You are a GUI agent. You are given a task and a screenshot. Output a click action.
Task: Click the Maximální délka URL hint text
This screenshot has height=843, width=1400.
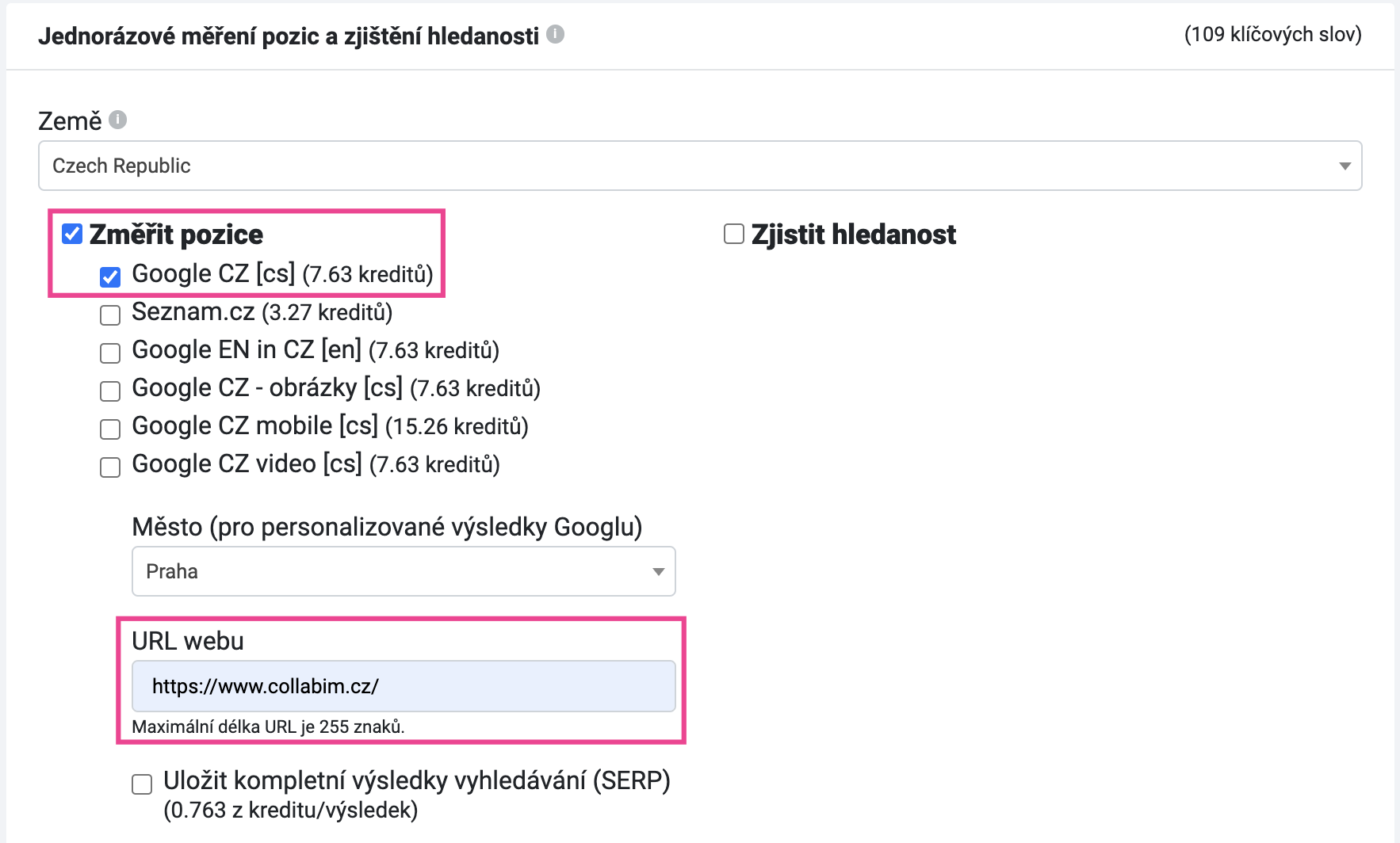point(268,727)
